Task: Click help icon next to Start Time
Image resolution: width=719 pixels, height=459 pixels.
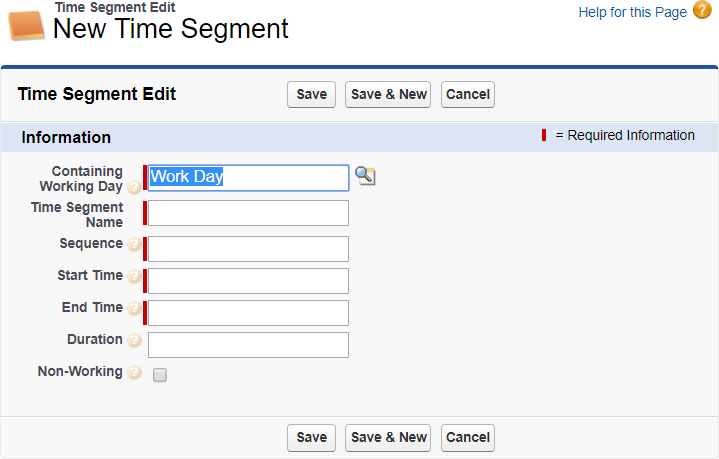Action: [134, 277]
